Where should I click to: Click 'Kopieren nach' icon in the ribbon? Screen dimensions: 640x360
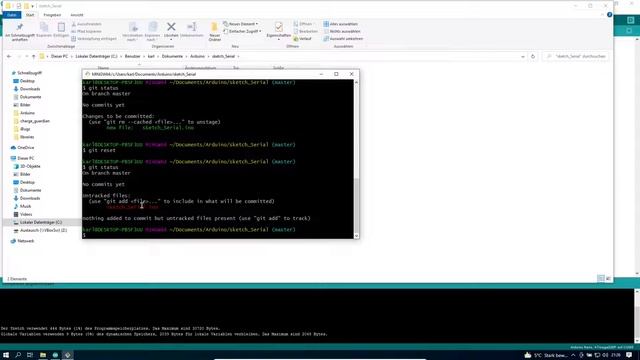point(153,28)
